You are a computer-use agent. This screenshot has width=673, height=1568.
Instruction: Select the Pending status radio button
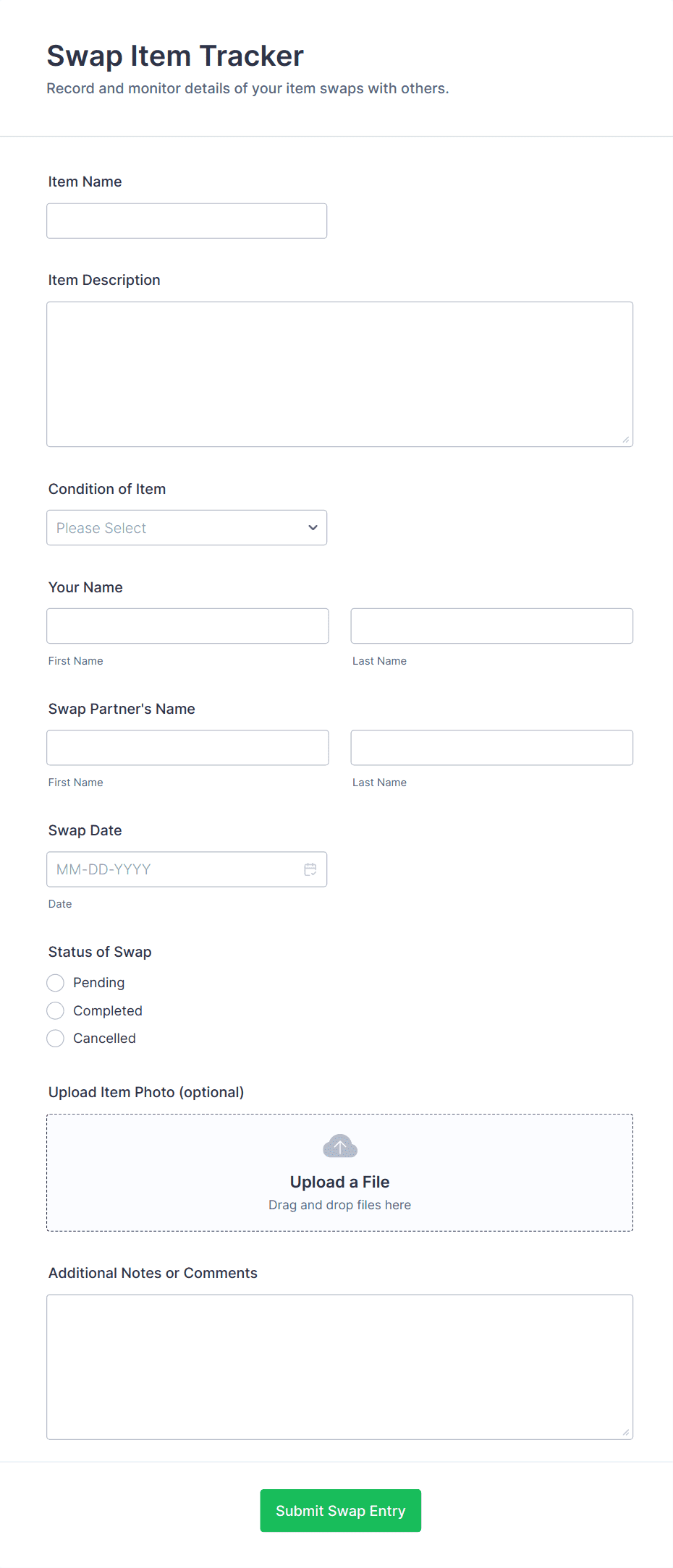[56, 983]
